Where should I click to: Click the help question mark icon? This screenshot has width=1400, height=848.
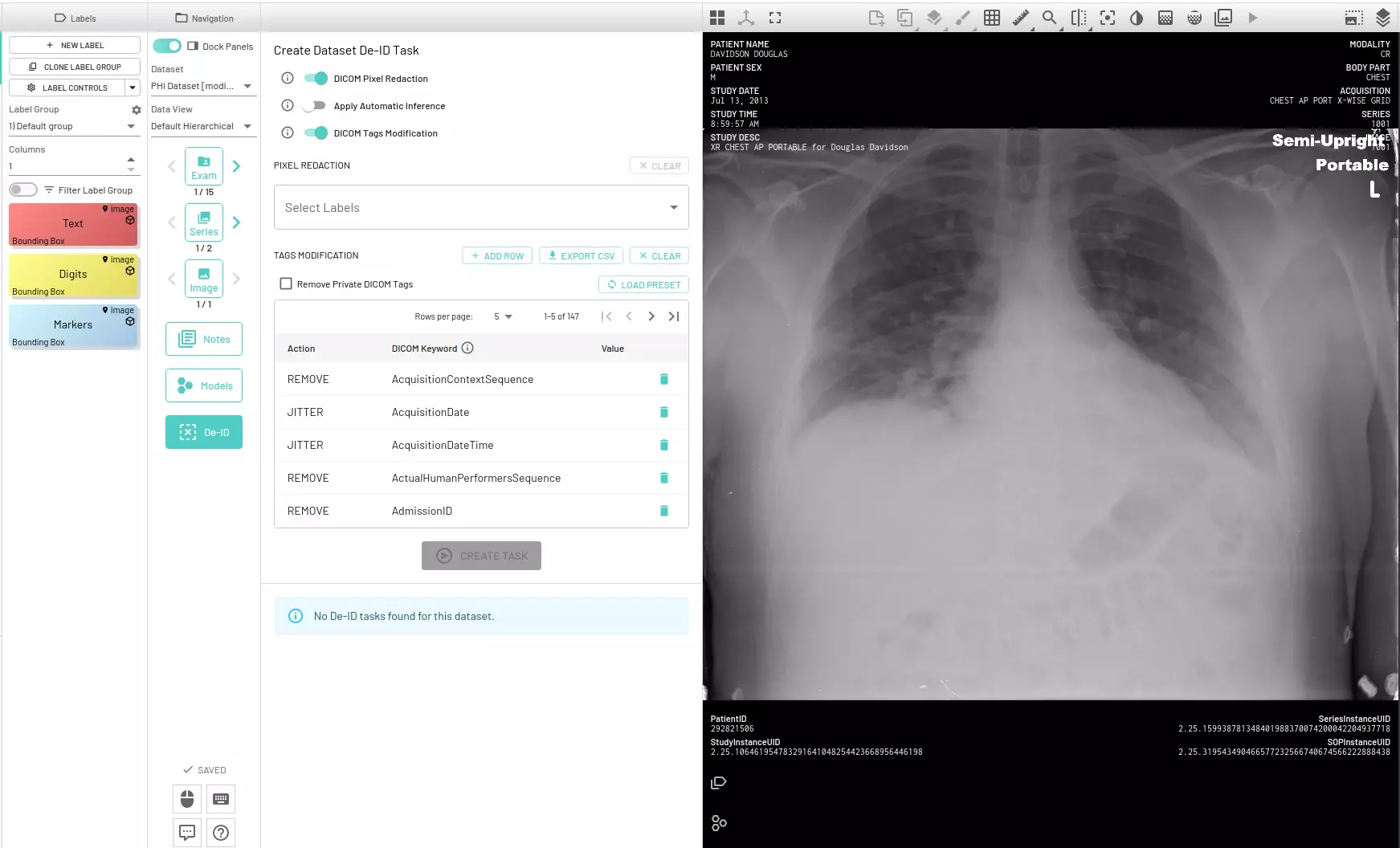point(221,833)
